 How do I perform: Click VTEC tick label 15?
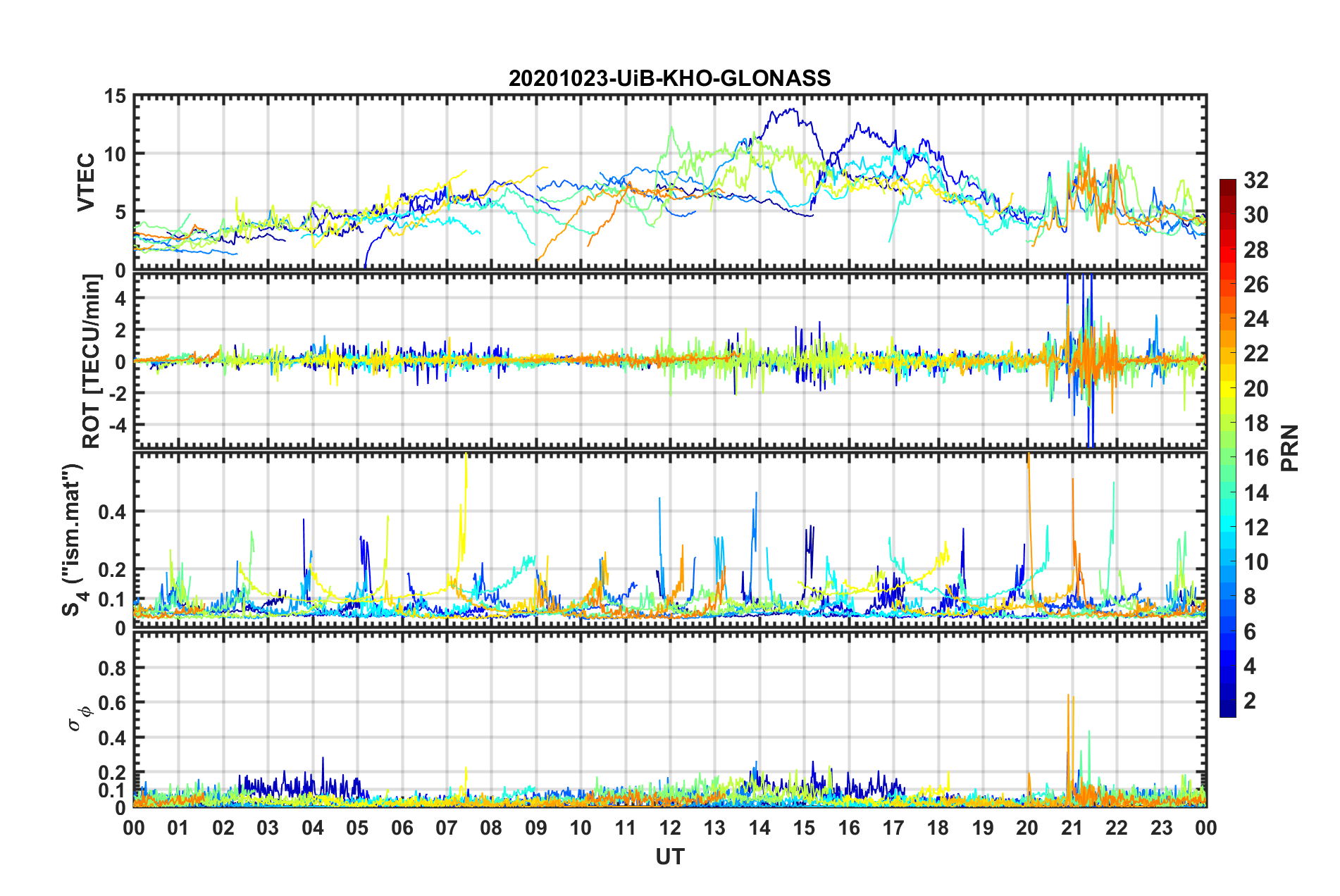point(115,96)
